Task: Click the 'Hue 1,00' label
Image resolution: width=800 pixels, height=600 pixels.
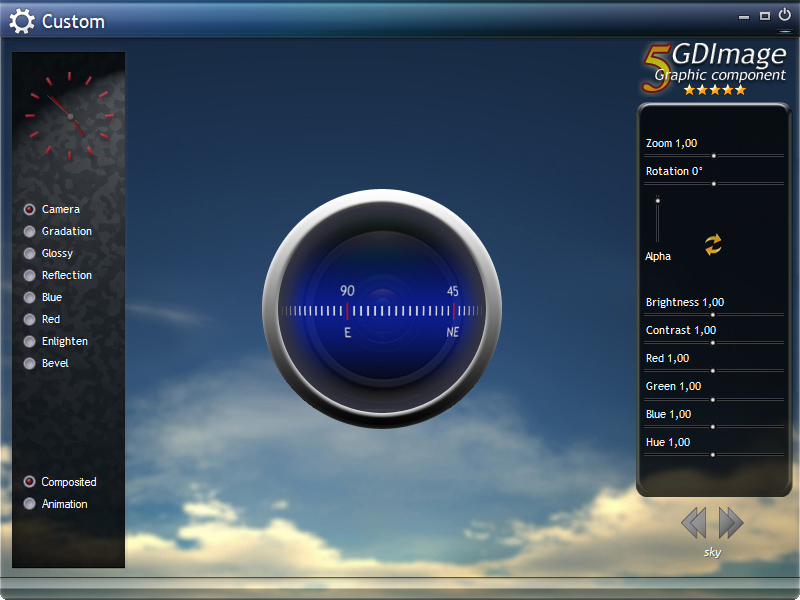Action: tap(668, 442)
